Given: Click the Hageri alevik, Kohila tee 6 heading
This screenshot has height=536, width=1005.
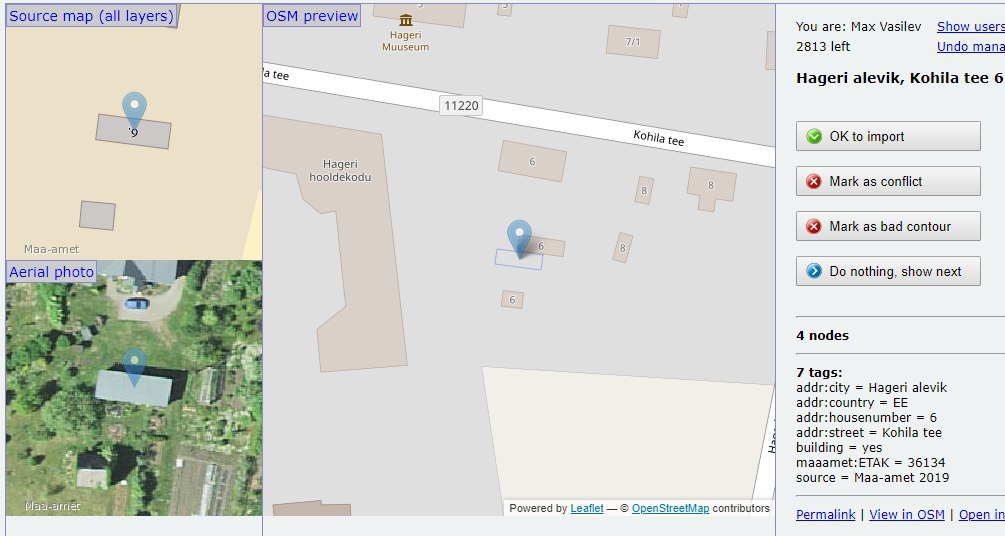Looking at the screenshot, I should 899,78.
